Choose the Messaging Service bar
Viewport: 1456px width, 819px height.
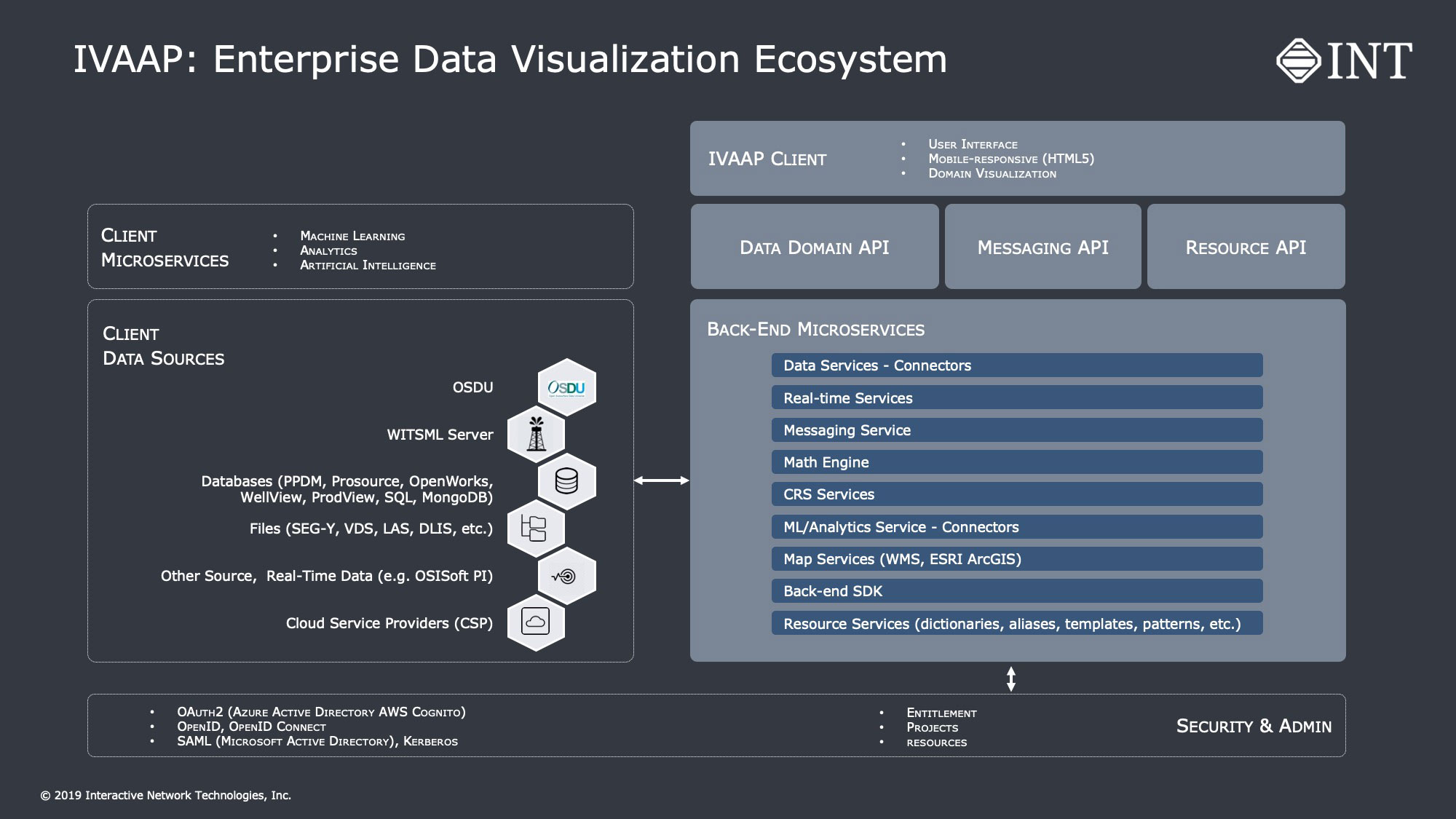pyautogui.click(x=1017, y=430)
